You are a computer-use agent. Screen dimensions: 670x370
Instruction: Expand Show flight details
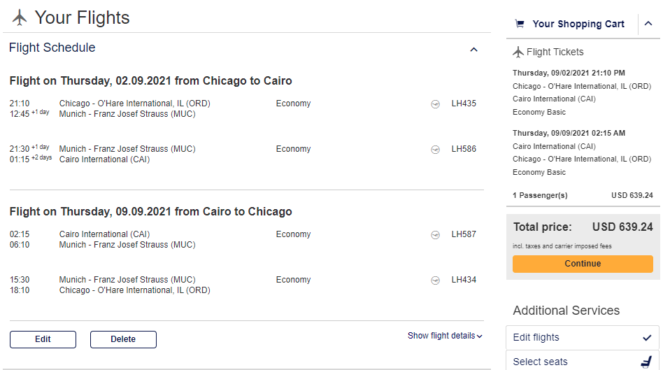tap(445, 336)
